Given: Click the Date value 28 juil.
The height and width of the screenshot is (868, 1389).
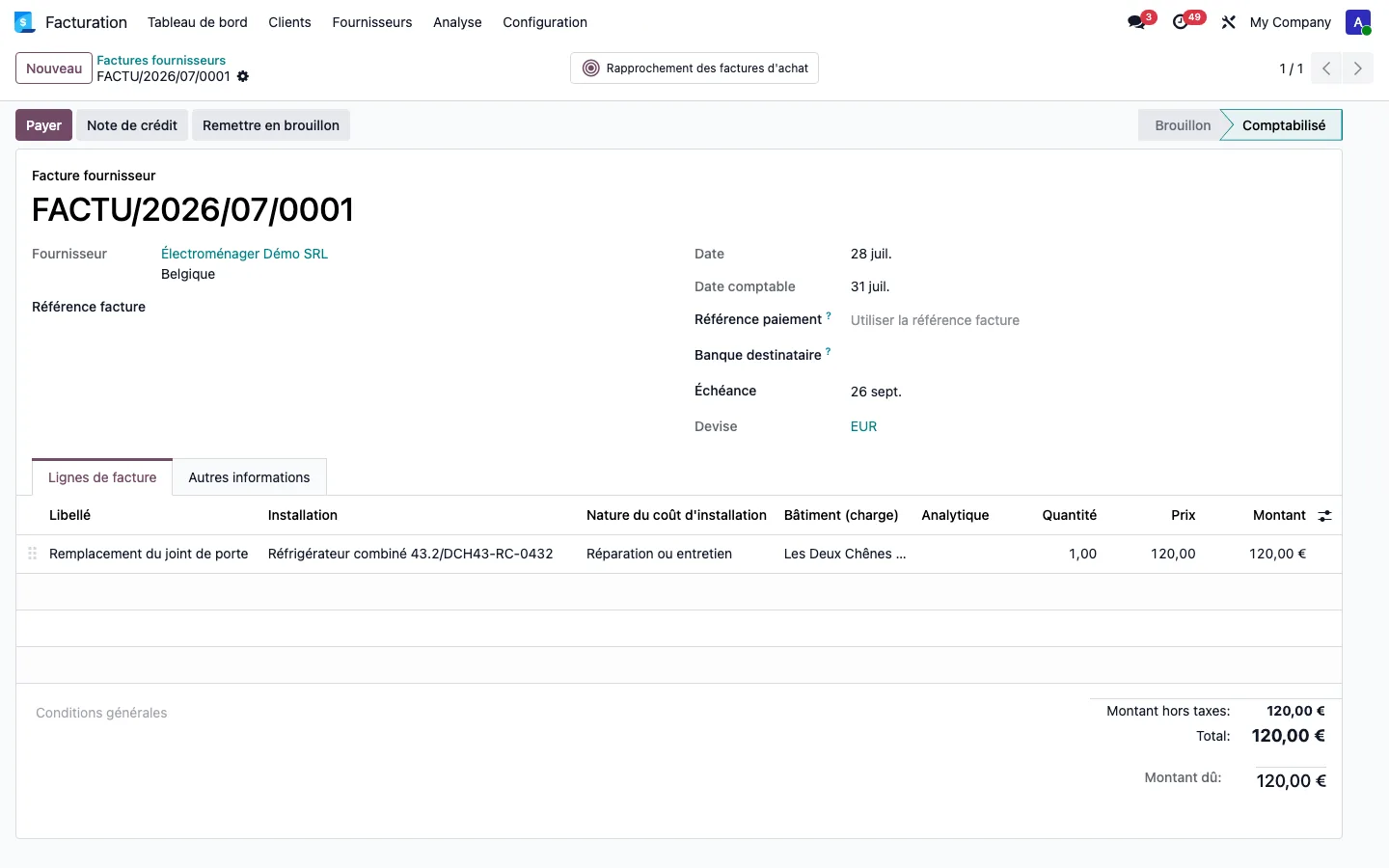Looking at the screenshot, I should pyautogui.click(x=871, y=254).
